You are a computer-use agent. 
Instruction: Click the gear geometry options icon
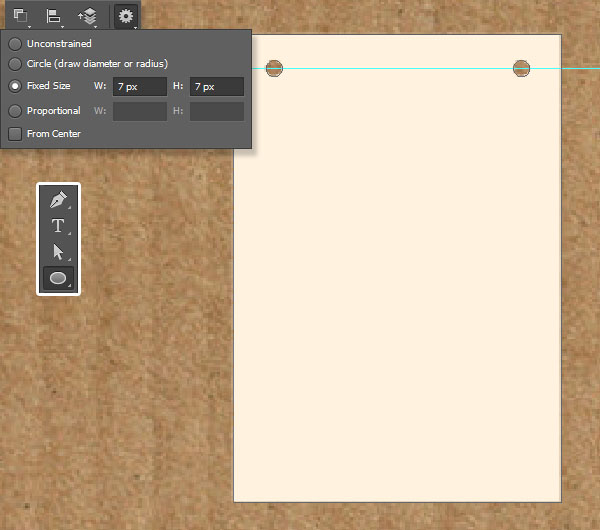tap(125, 15)
